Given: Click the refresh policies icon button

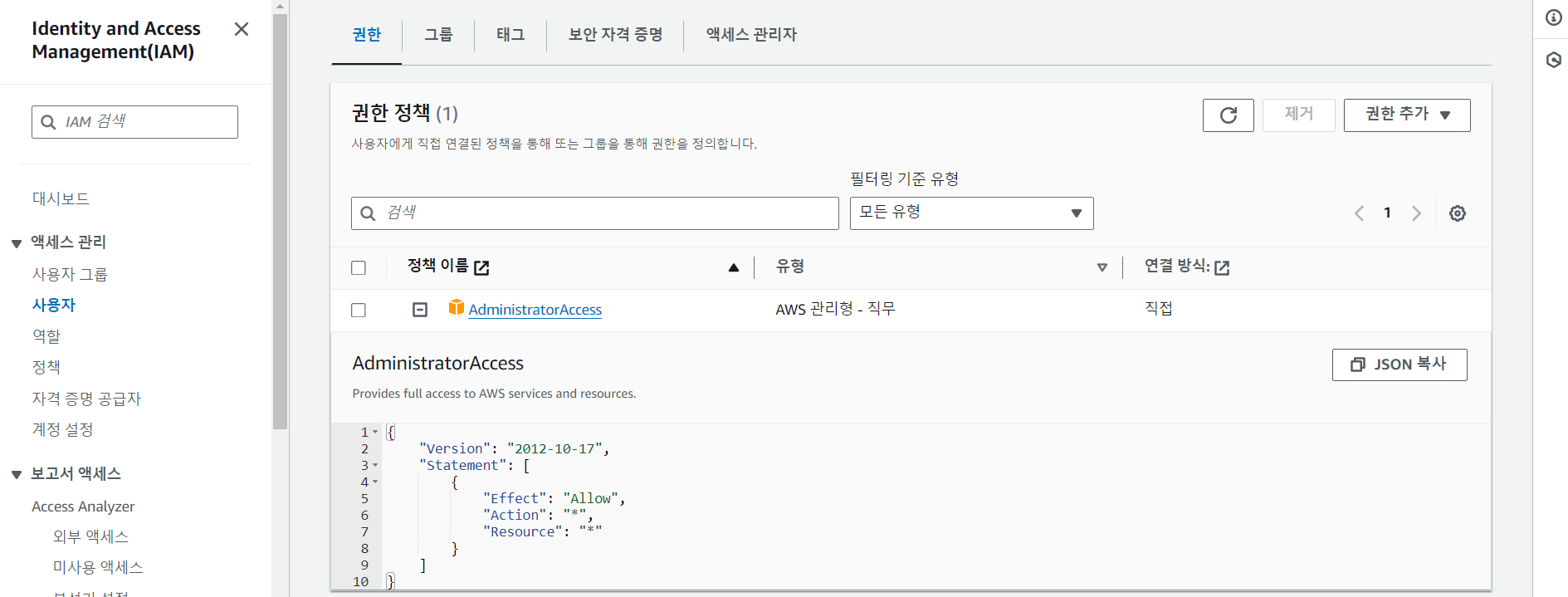Looking at the screenshot, I should point(1228,115).
